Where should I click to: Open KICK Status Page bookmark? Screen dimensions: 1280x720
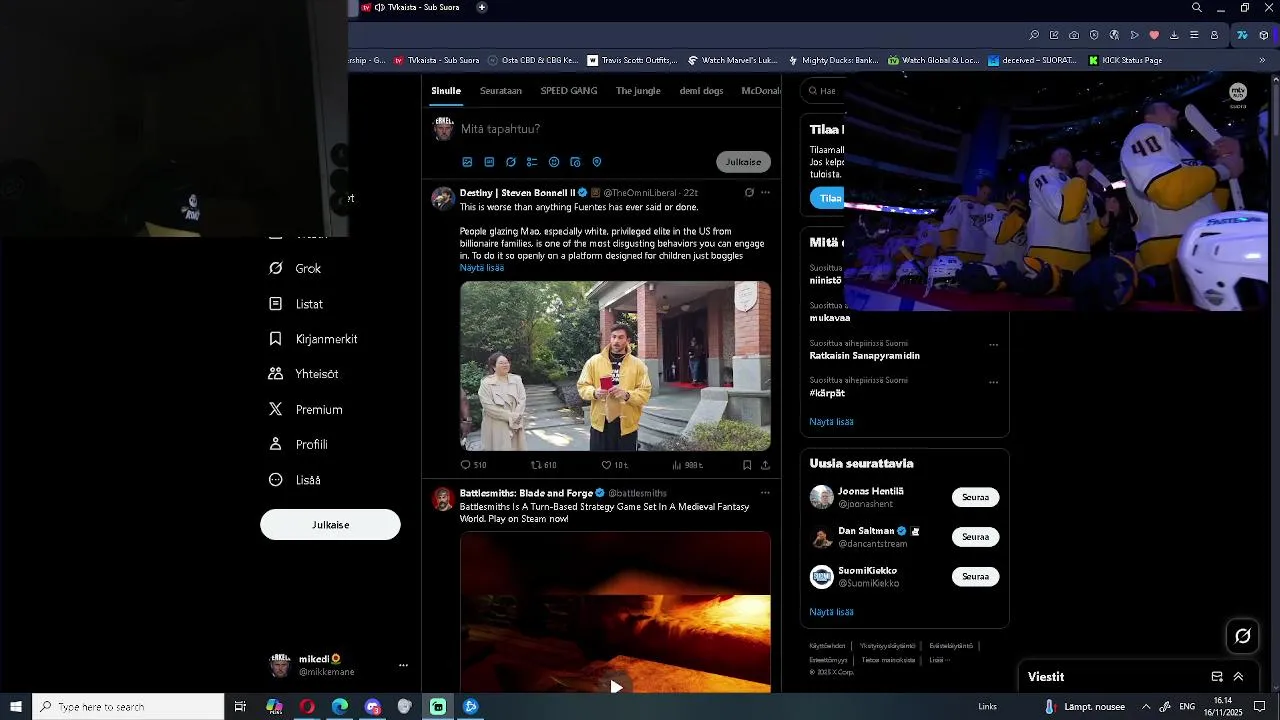pyautogui.click(x=1124, y=60)
